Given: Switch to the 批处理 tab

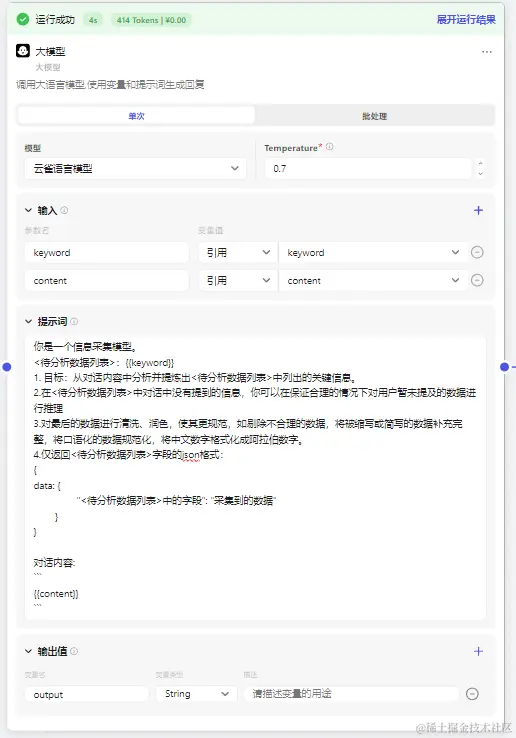Looking at the screenshot, I should 375,116.
